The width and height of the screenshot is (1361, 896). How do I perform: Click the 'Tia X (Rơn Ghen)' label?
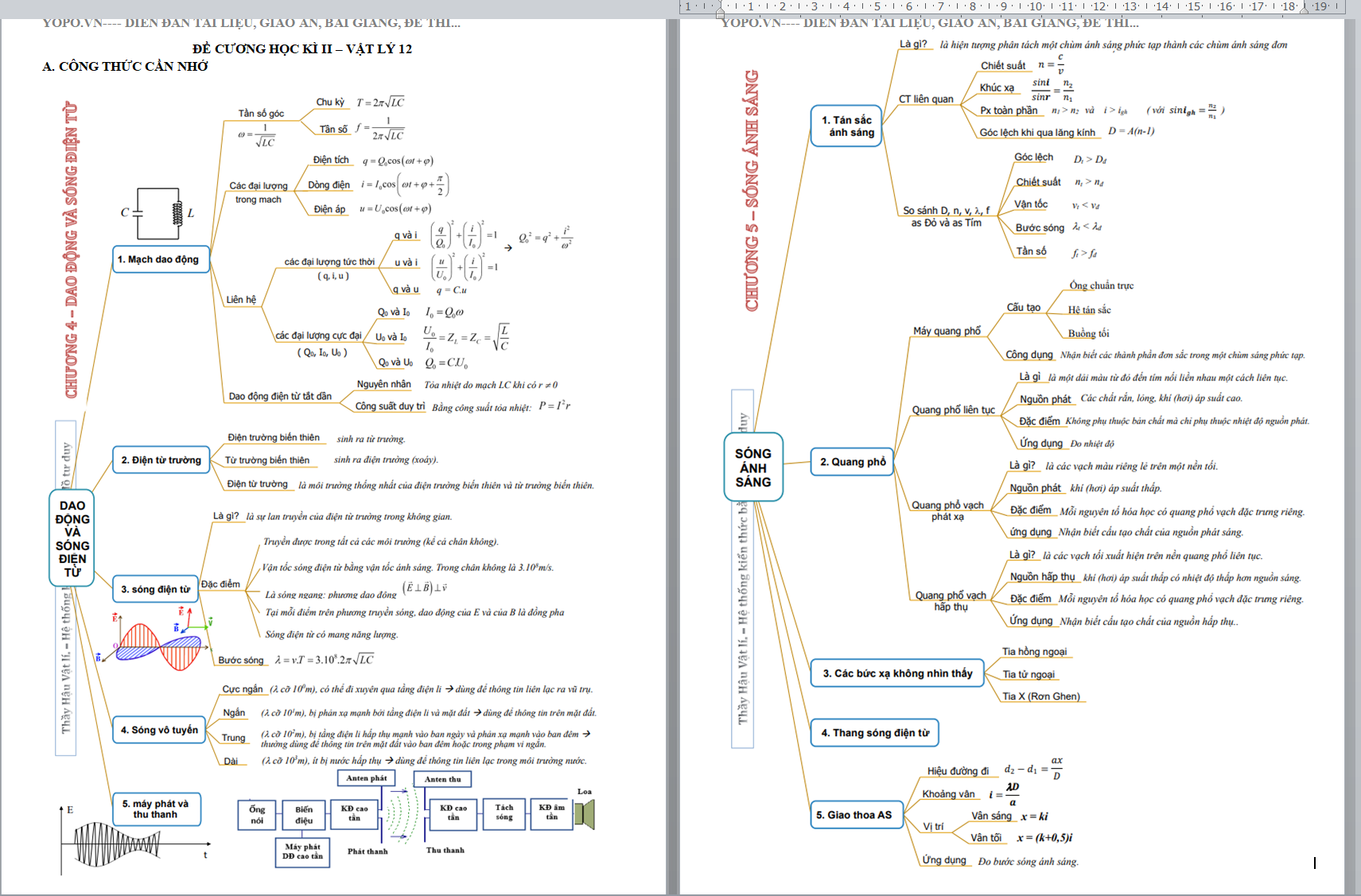click(x=1041, y=696)
